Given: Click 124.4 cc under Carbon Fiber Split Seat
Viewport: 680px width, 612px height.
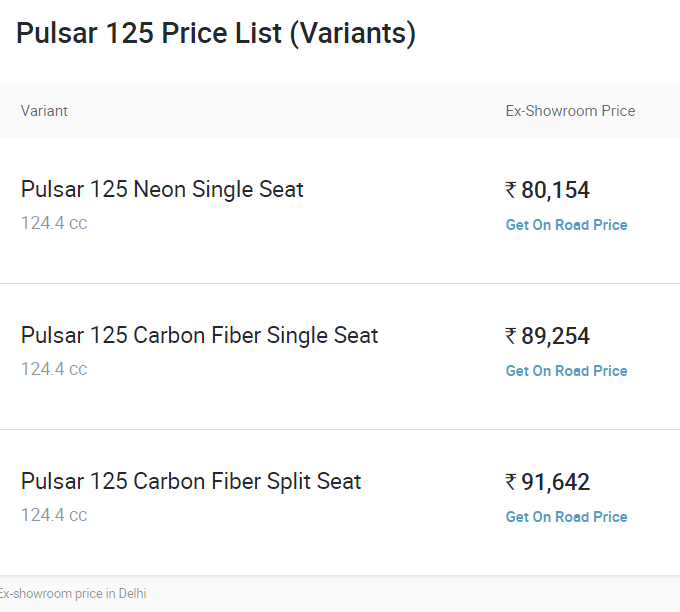Looking at the screenshot, I should point(54,515).
